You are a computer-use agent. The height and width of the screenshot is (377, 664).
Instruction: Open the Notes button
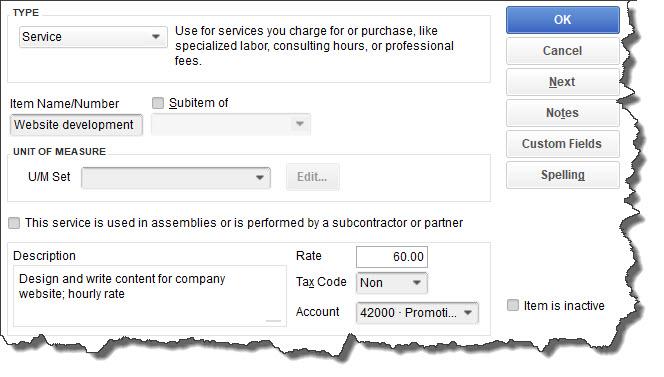562,113
